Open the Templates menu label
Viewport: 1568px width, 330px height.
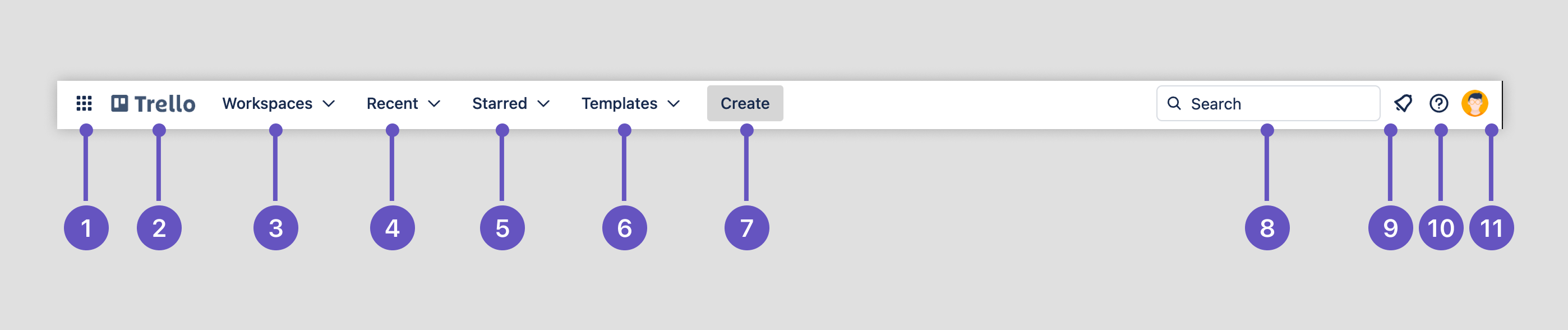point(619,103)
